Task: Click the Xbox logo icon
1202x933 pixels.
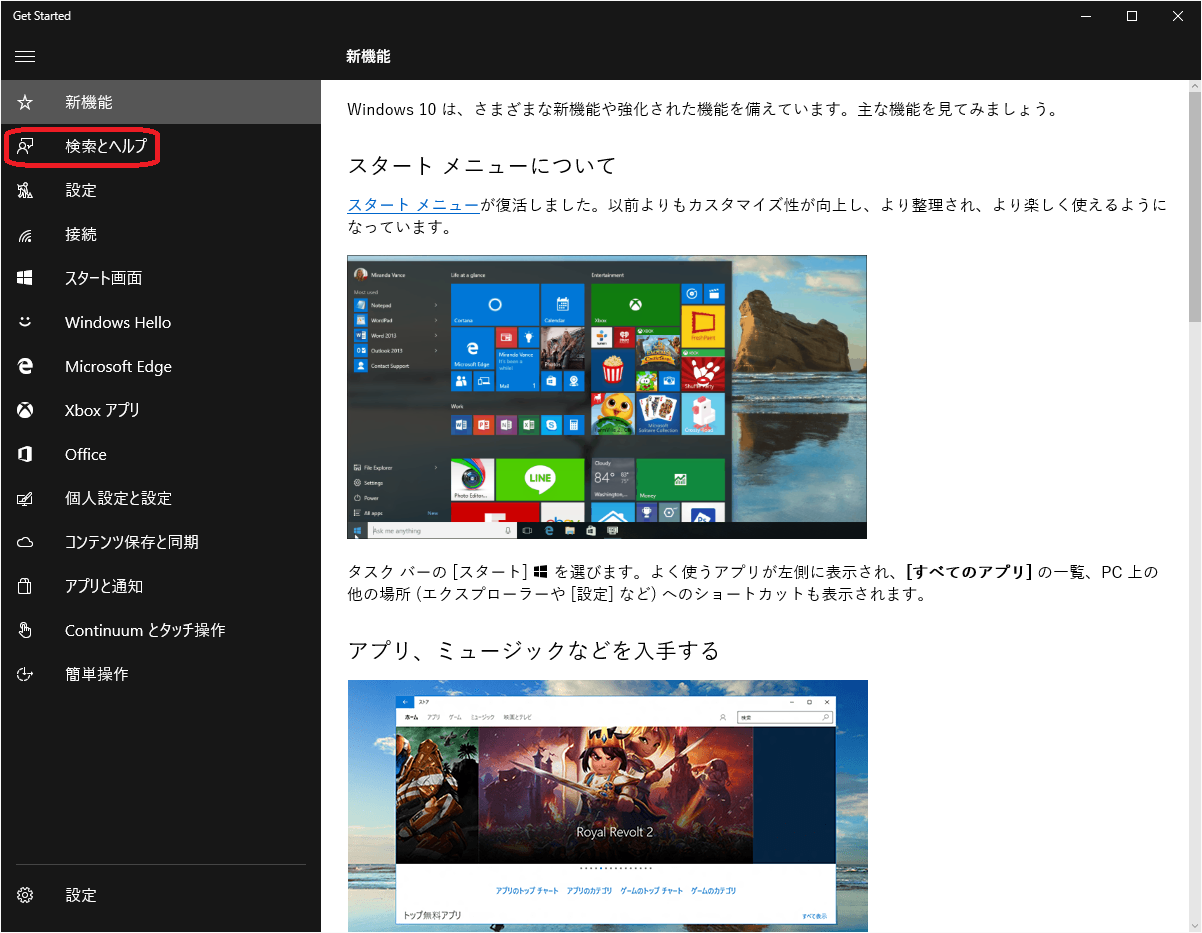Action: click(25, 410)
